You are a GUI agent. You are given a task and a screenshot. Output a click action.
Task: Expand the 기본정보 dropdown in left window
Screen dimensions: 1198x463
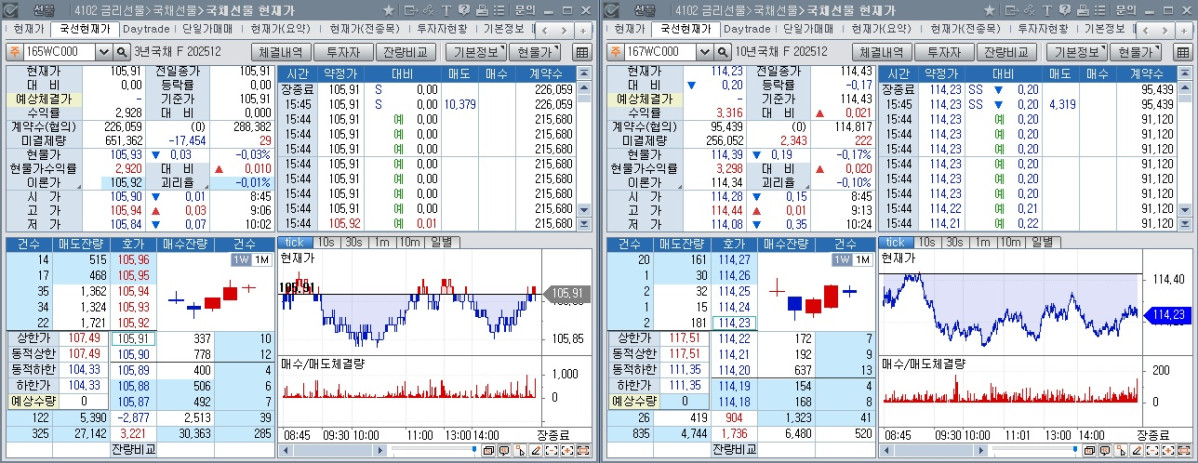[x=478, y=52]
